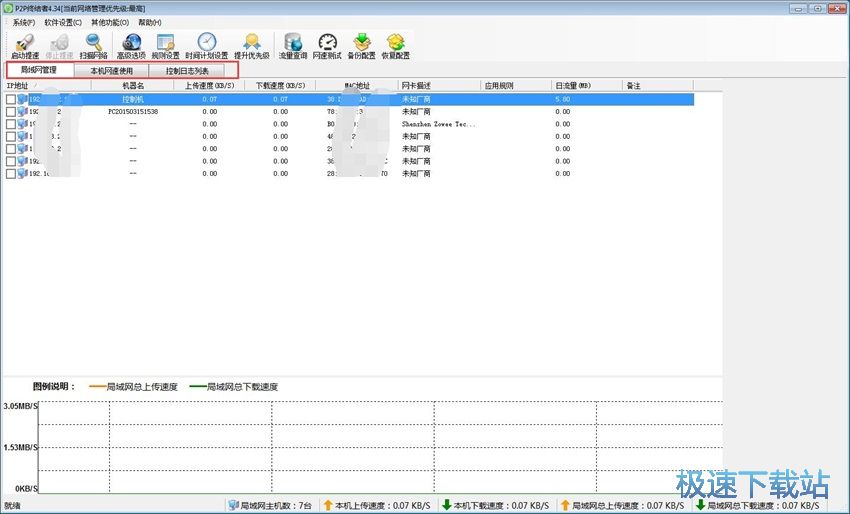The width and height of the screenshot is (850, 514).
Task: Sort by IP地址 column header
Action: (x=47, y=86)
